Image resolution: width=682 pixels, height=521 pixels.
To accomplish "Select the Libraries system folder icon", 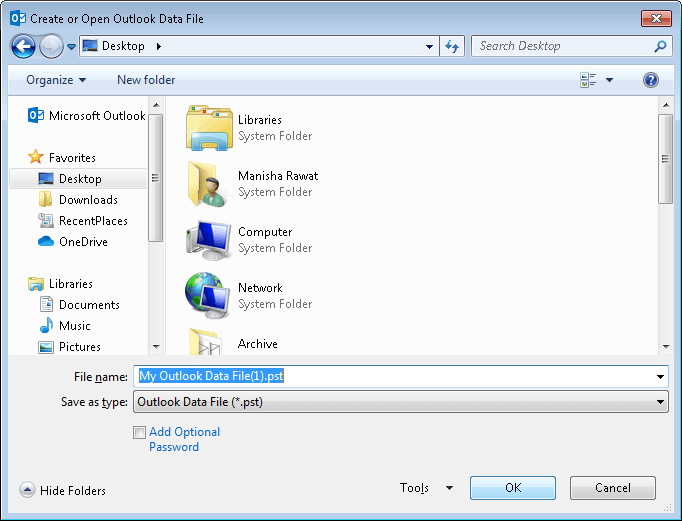I will (x=209, y=128).
